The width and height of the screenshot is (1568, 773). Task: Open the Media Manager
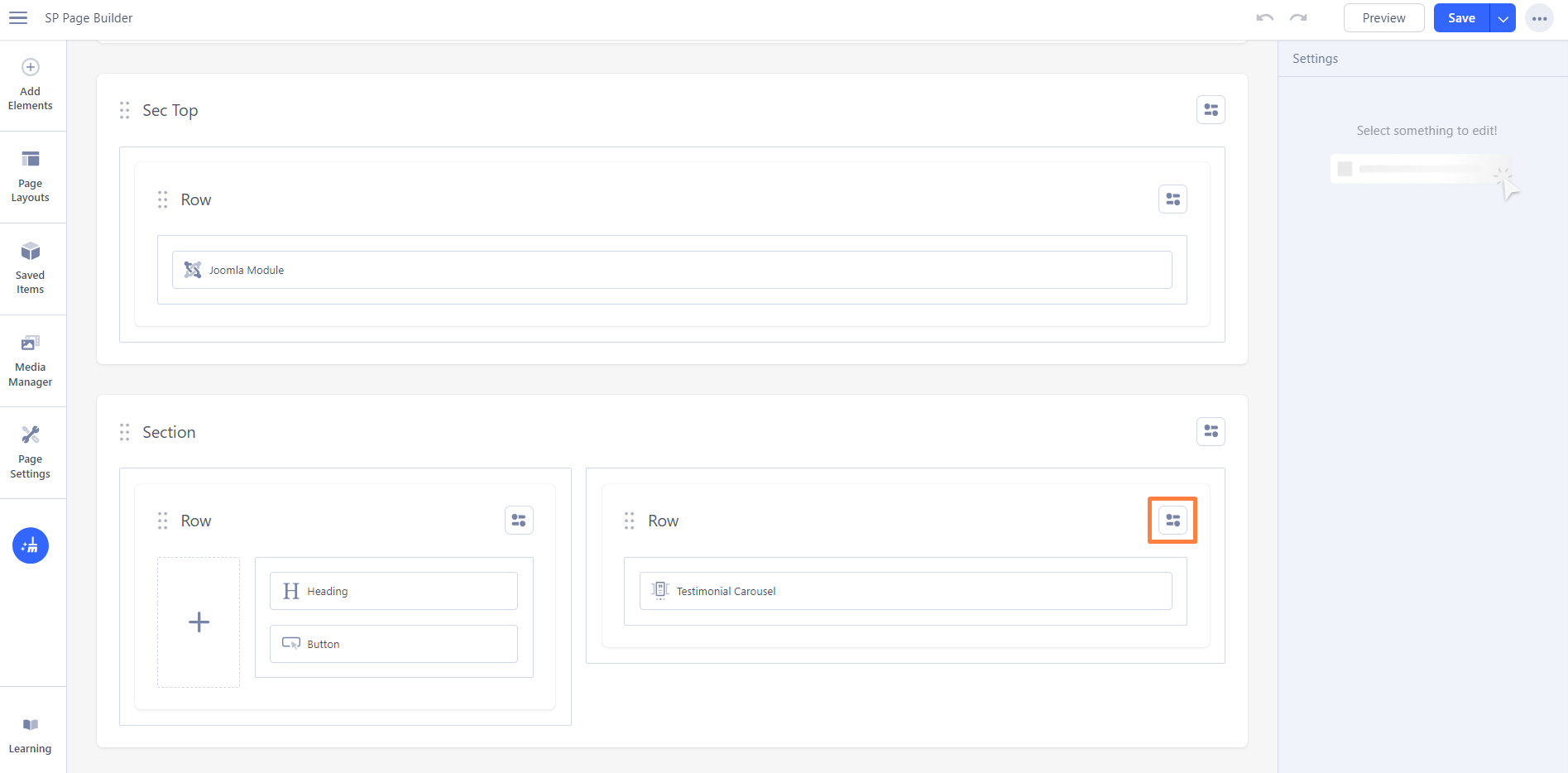point(31,360)
